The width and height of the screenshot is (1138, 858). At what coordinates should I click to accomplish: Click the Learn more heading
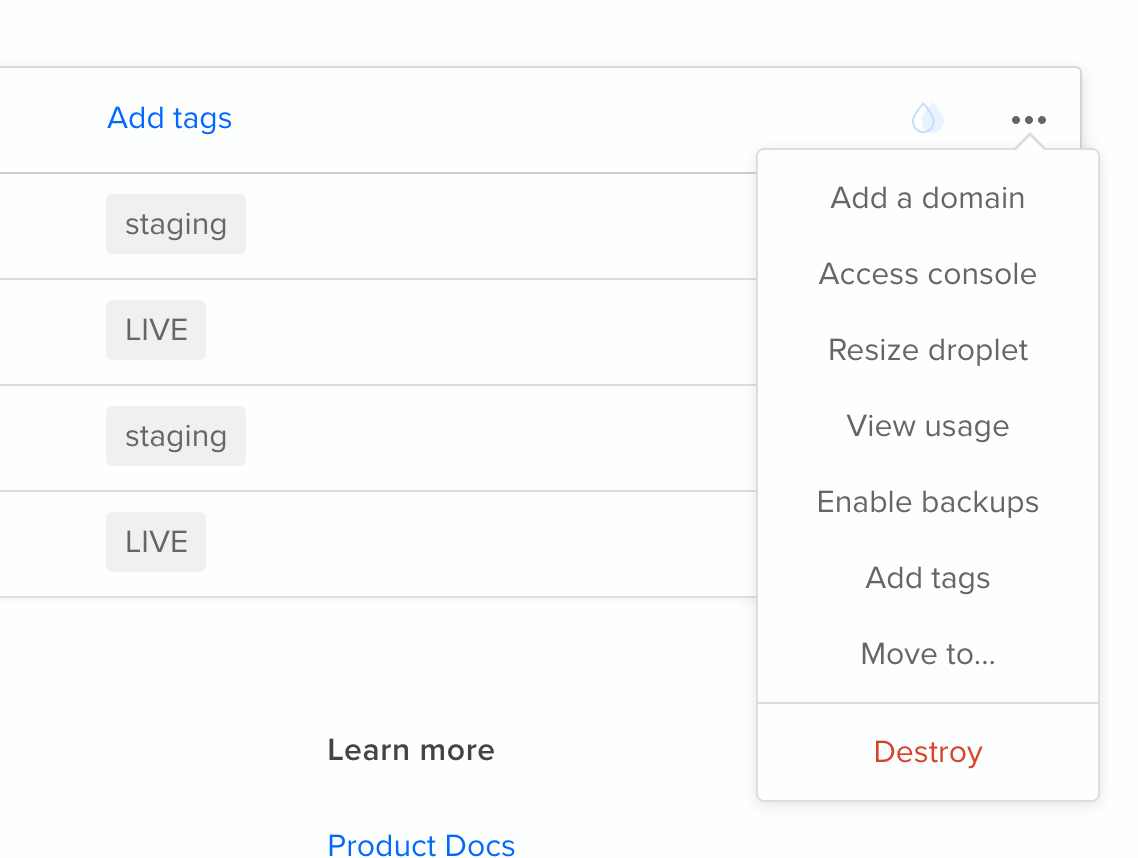[x=411, y=750]
